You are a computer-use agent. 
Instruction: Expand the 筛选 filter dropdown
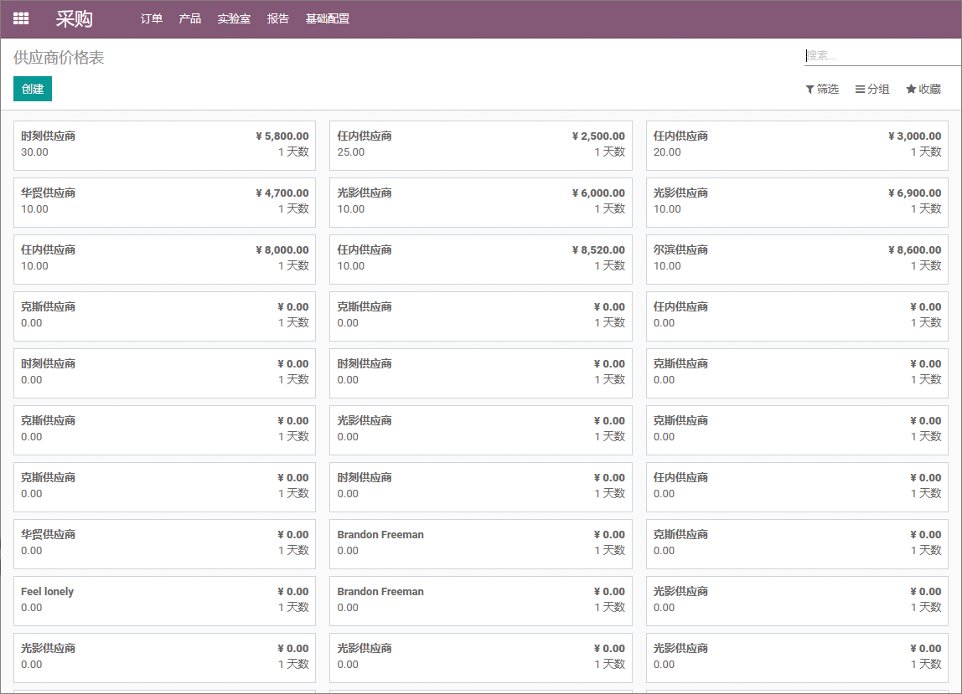[822, 89]
